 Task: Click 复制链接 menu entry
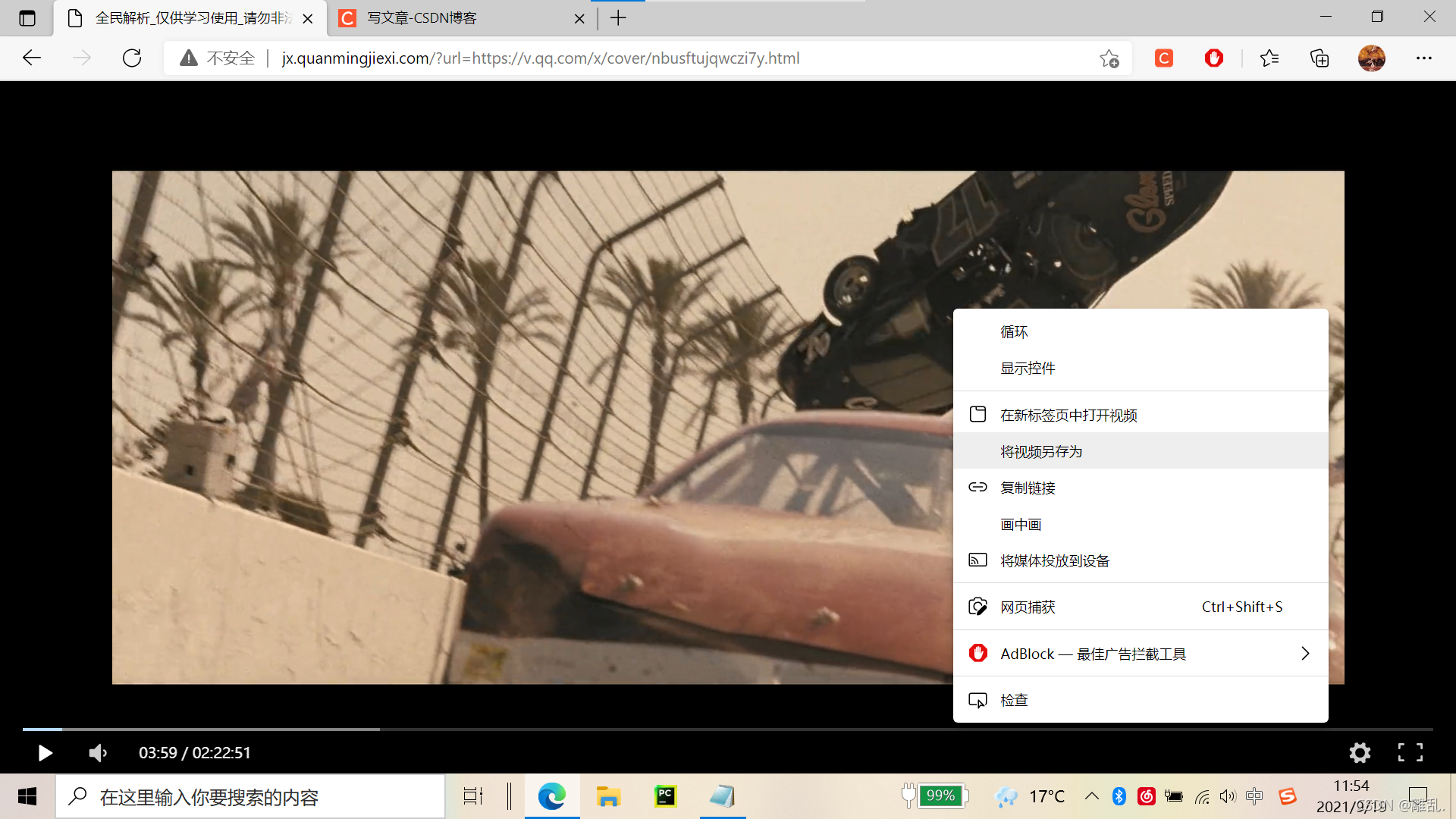(1141, 488)
